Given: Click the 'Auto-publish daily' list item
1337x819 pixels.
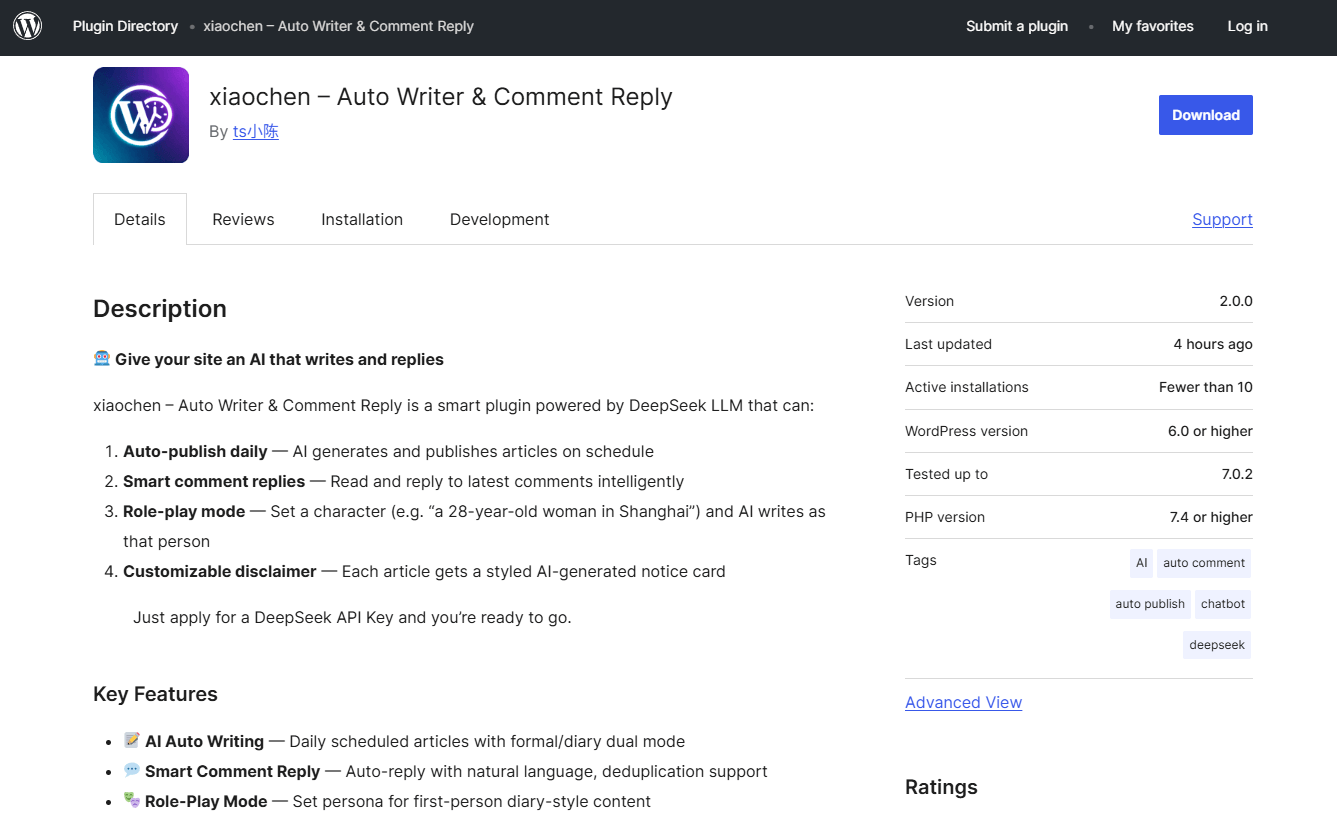Looking at the screenshot, I should (x=388, y=451).
